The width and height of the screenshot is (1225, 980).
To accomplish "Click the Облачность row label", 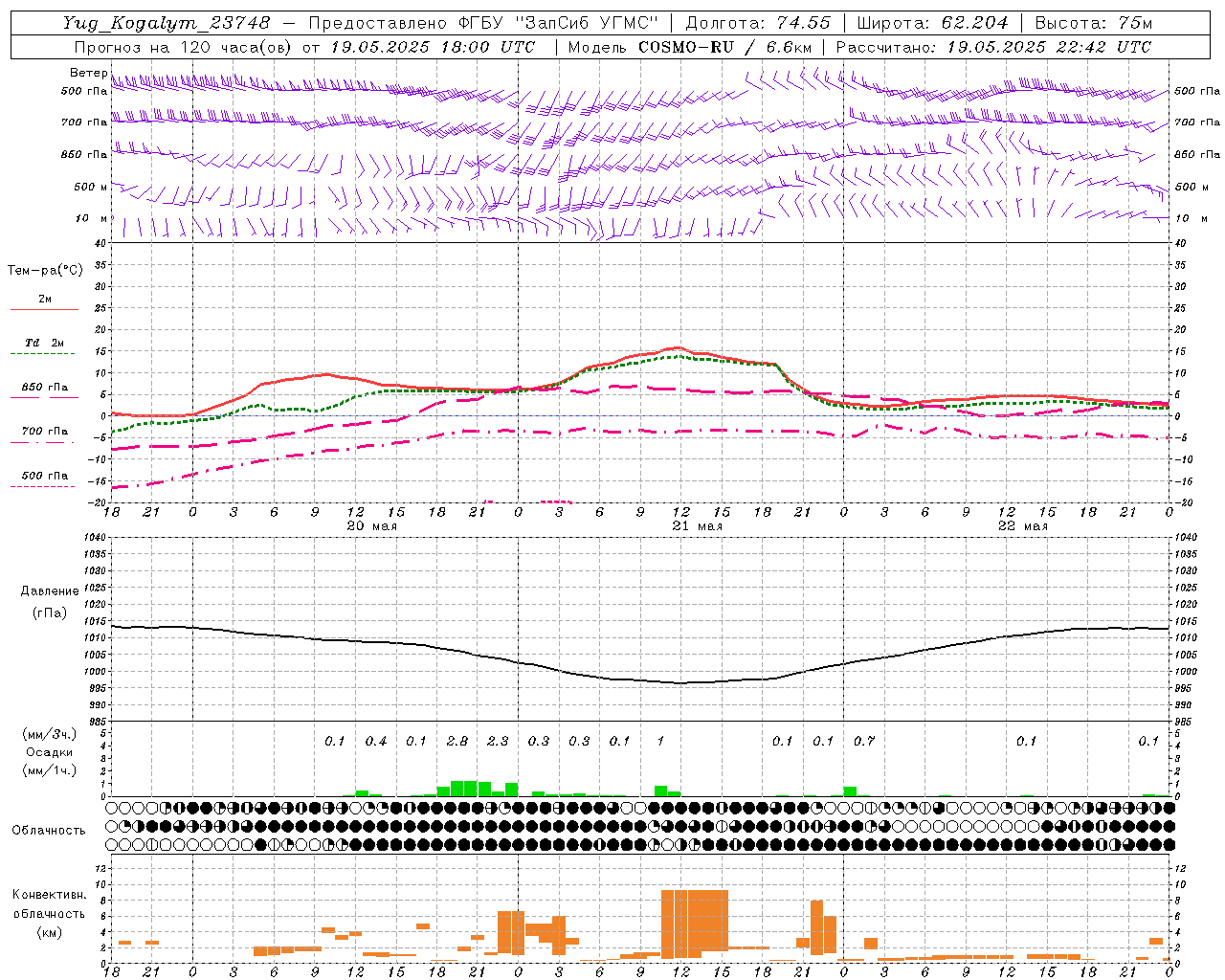I will pos(49,830).
